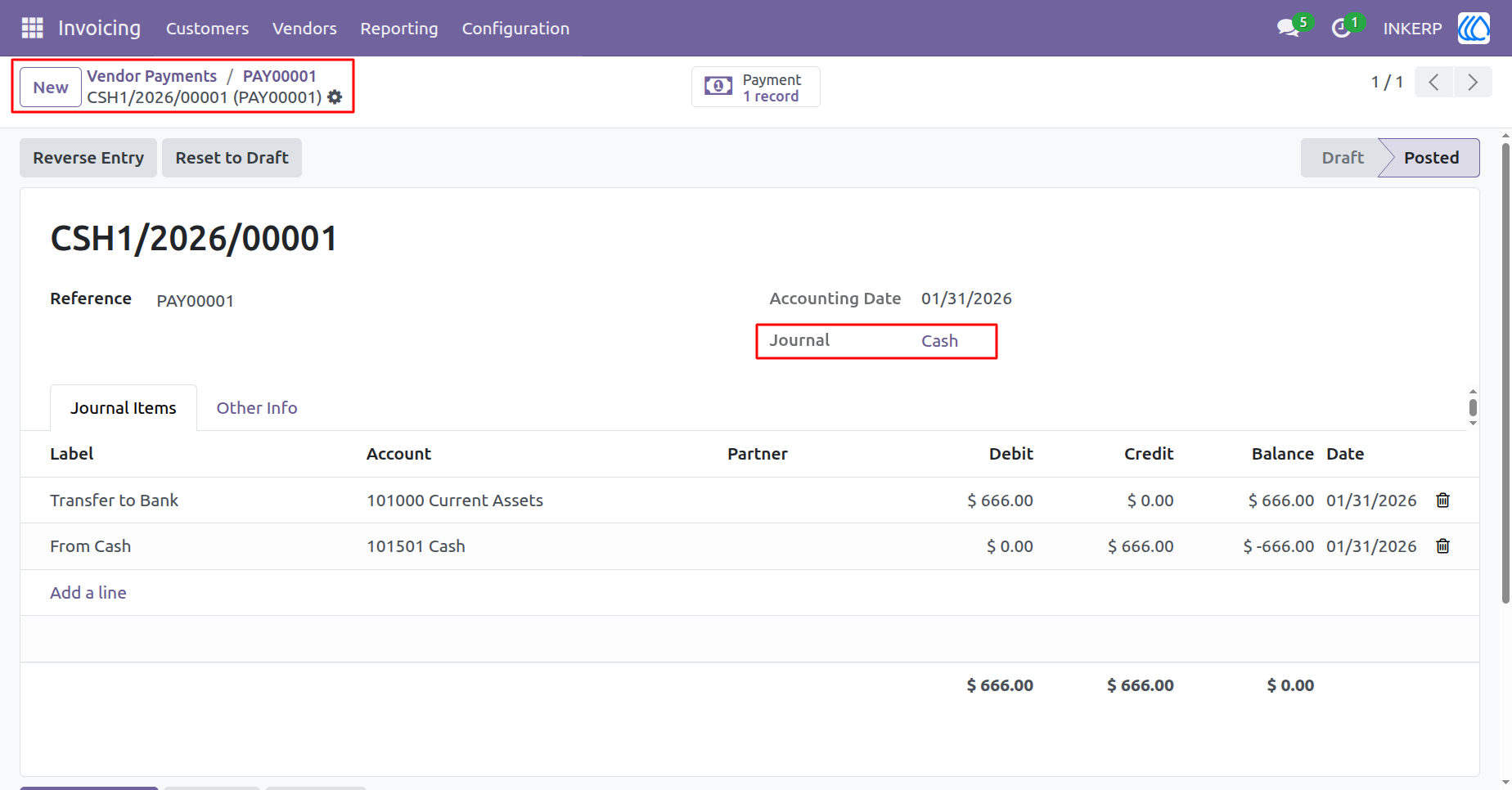1512x790 pixels.
Task: Open the Cash journal link
Action: click(x=939, y=341)
